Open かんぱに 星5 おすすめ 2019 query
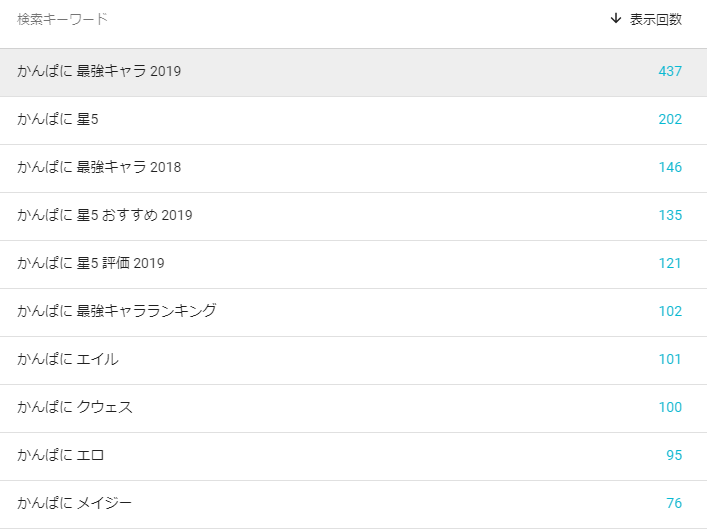 (354, 216)
